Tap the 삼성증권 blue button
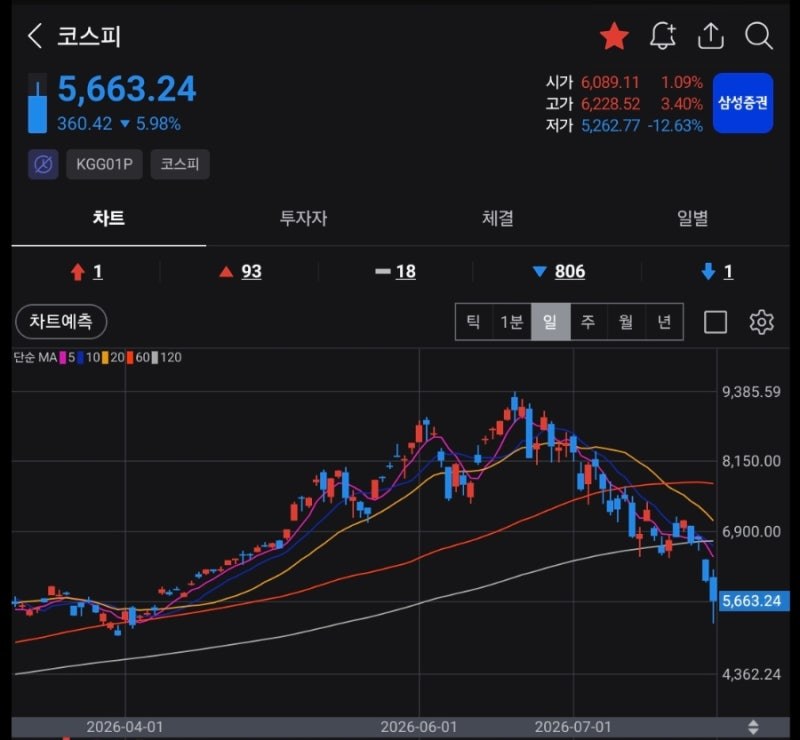Image resolution: width=800 pixels, height=740 pixels. pos(743,103)
